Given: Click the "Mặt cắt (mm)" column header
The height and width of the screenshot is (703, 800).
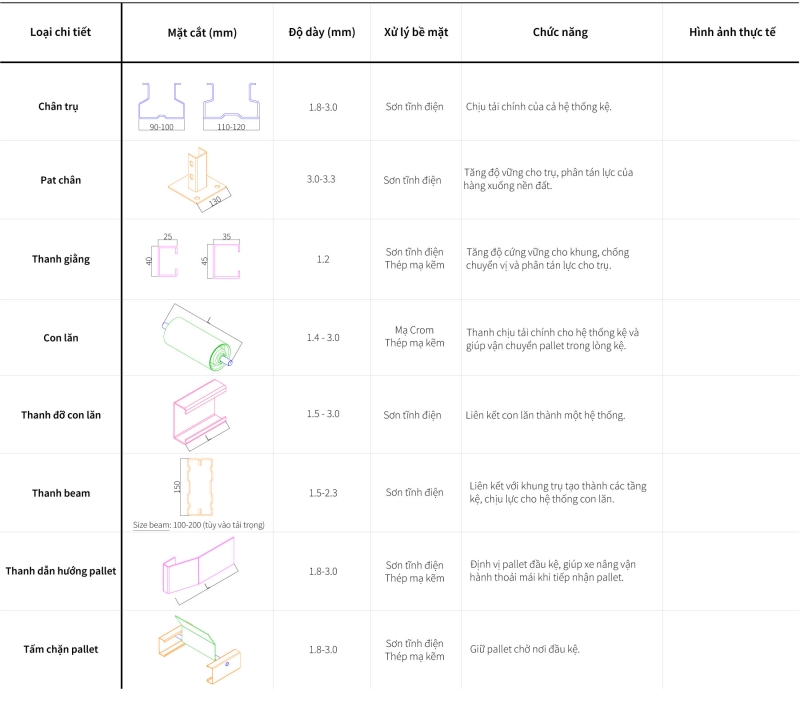Looking at the screenshot, I should coord(201,32).
